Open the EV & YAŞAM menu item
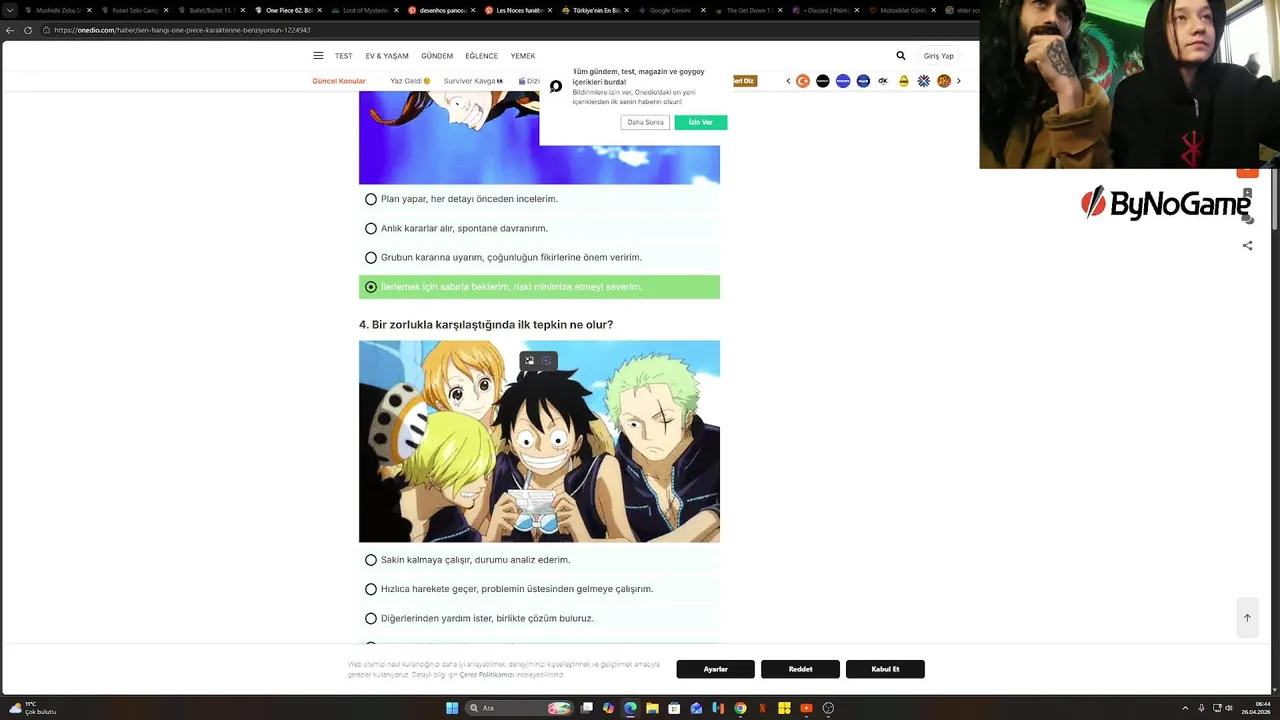This screenshot has width=1280, height=720. pyautogui.click(x=387, y=56)
